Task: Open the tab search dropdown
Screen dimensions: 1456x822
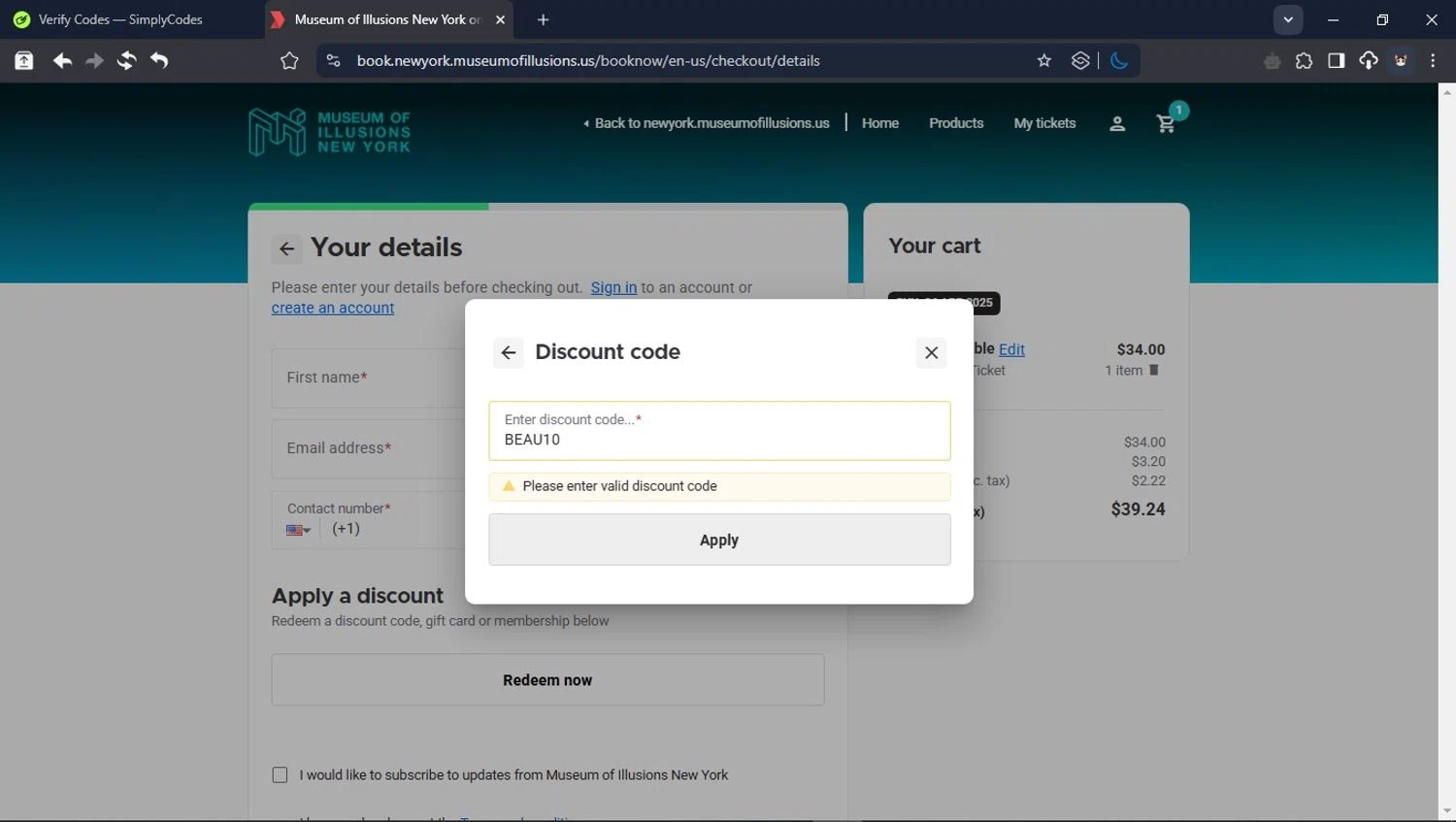Action: tap(1288, 19)
